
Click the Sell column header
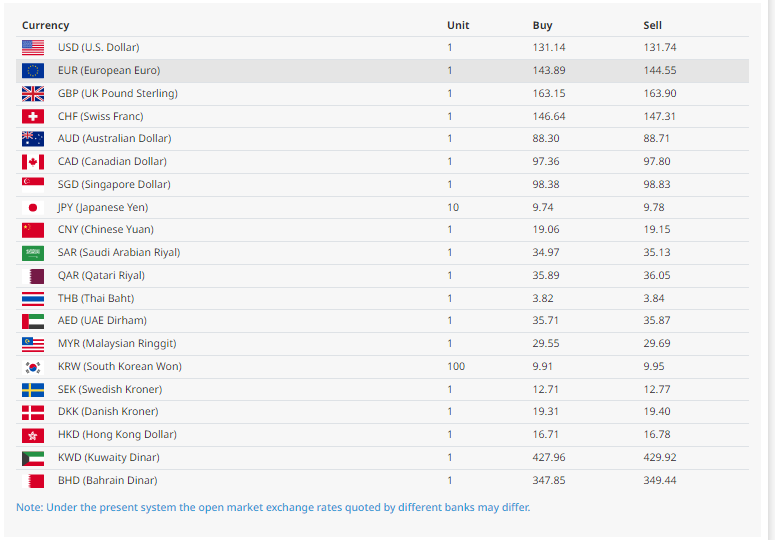click(x=653, y=25)
